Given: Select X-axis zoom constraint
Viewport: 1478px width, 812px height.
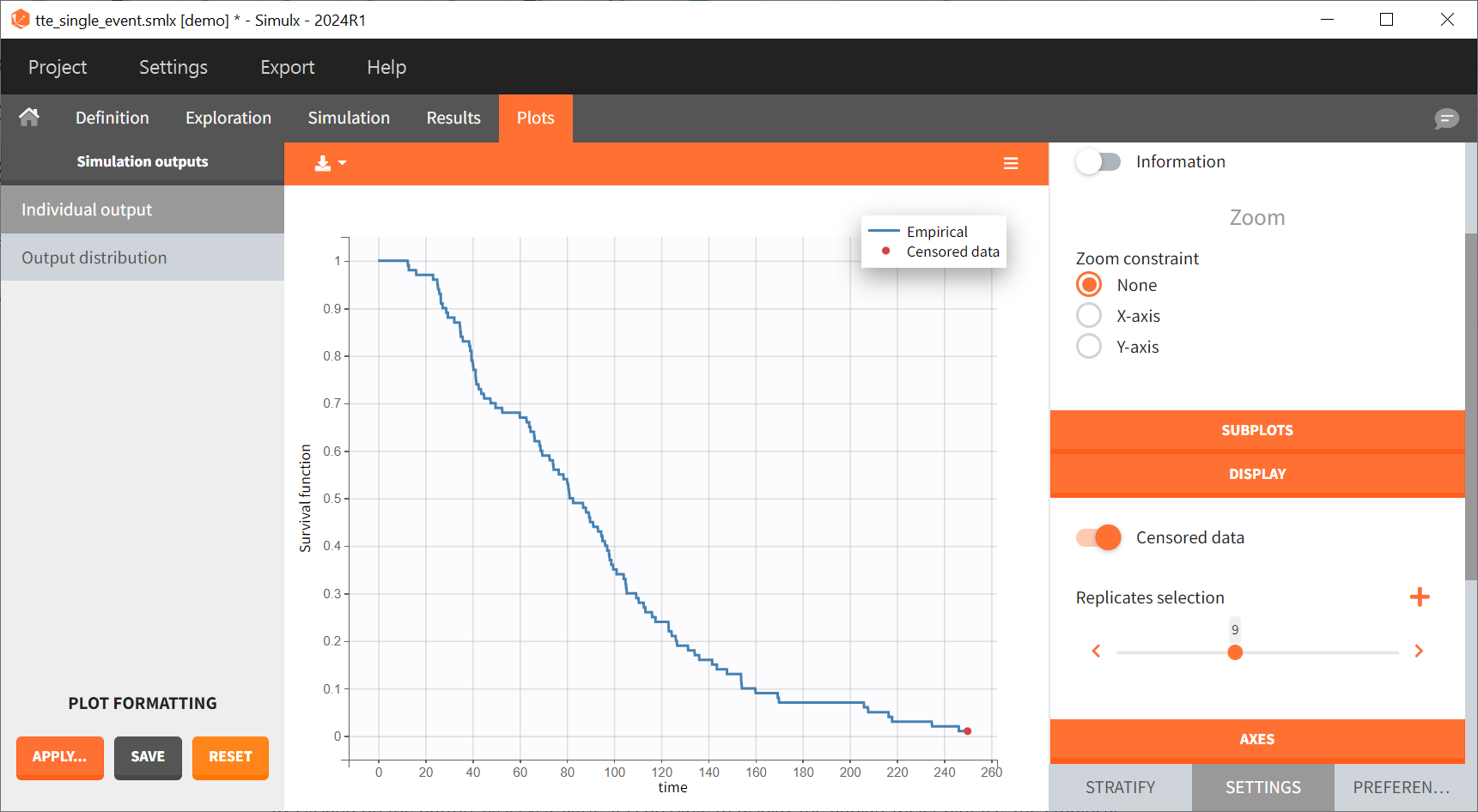Looking at the screenshot, I should click(1089, 316).
